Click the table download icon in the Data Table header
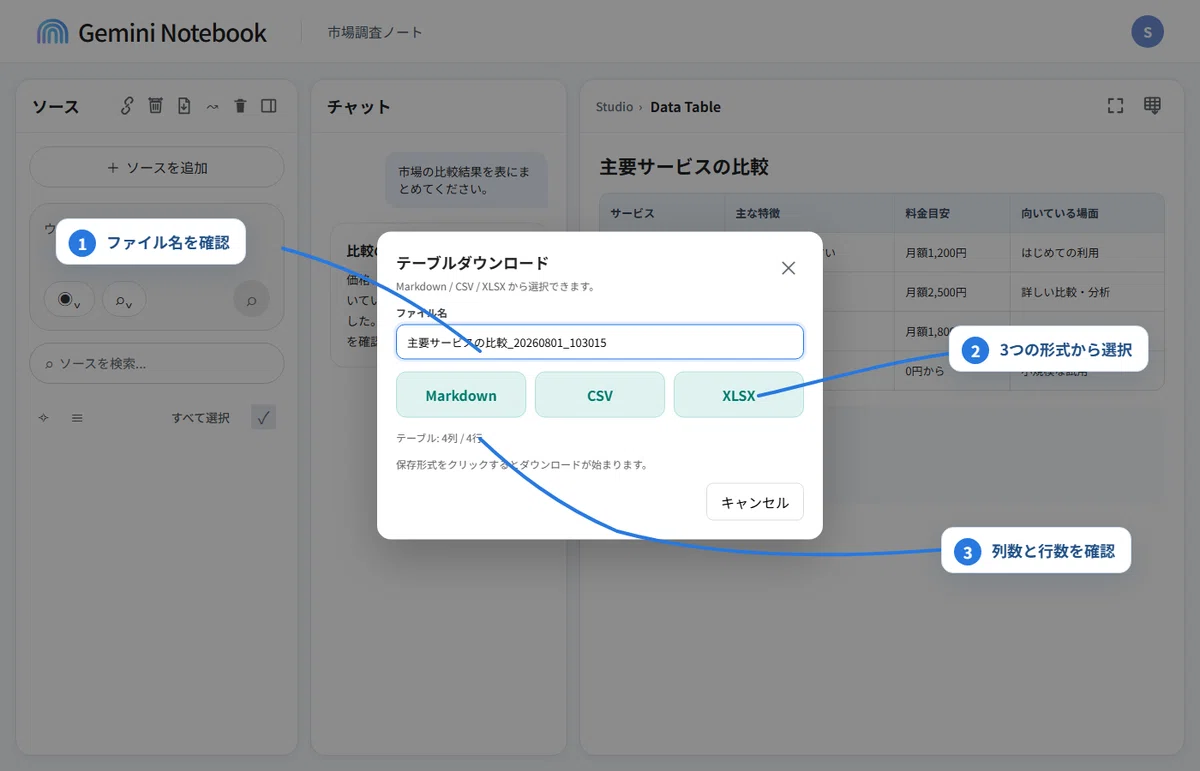The image size is (1200, 771). click(1152, 106)
